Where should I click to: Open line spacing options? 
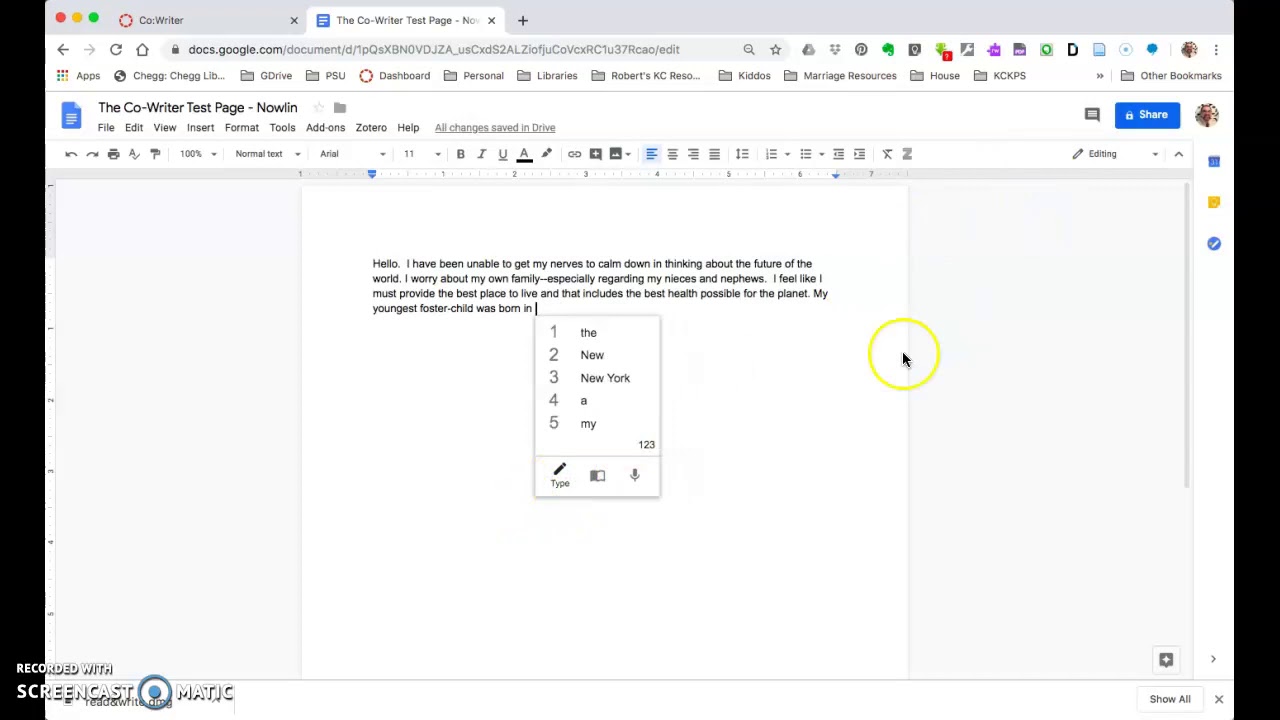(742, 154)
